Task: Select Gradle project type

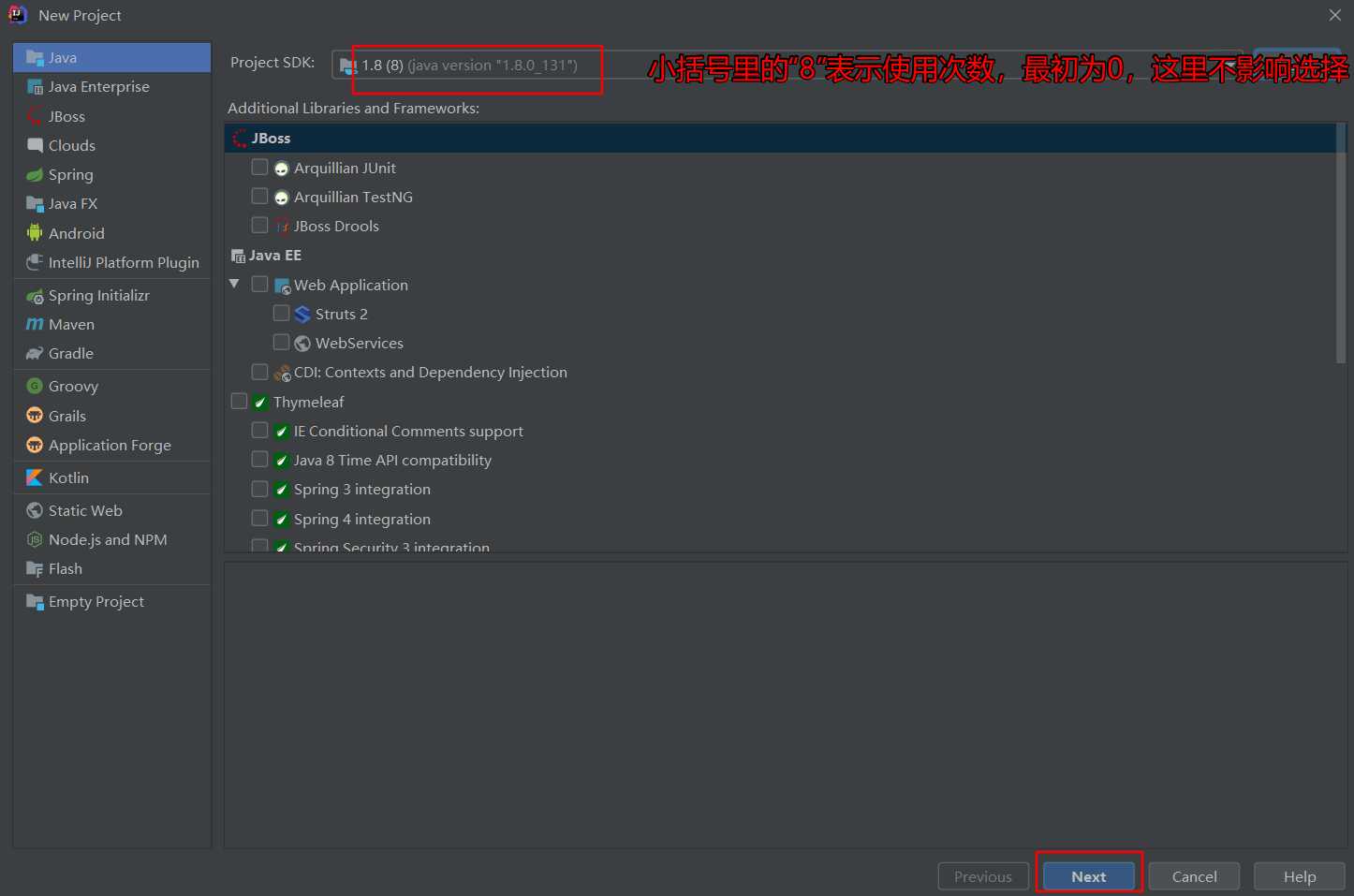Action: pyautogui.click(x=112, y=353)
